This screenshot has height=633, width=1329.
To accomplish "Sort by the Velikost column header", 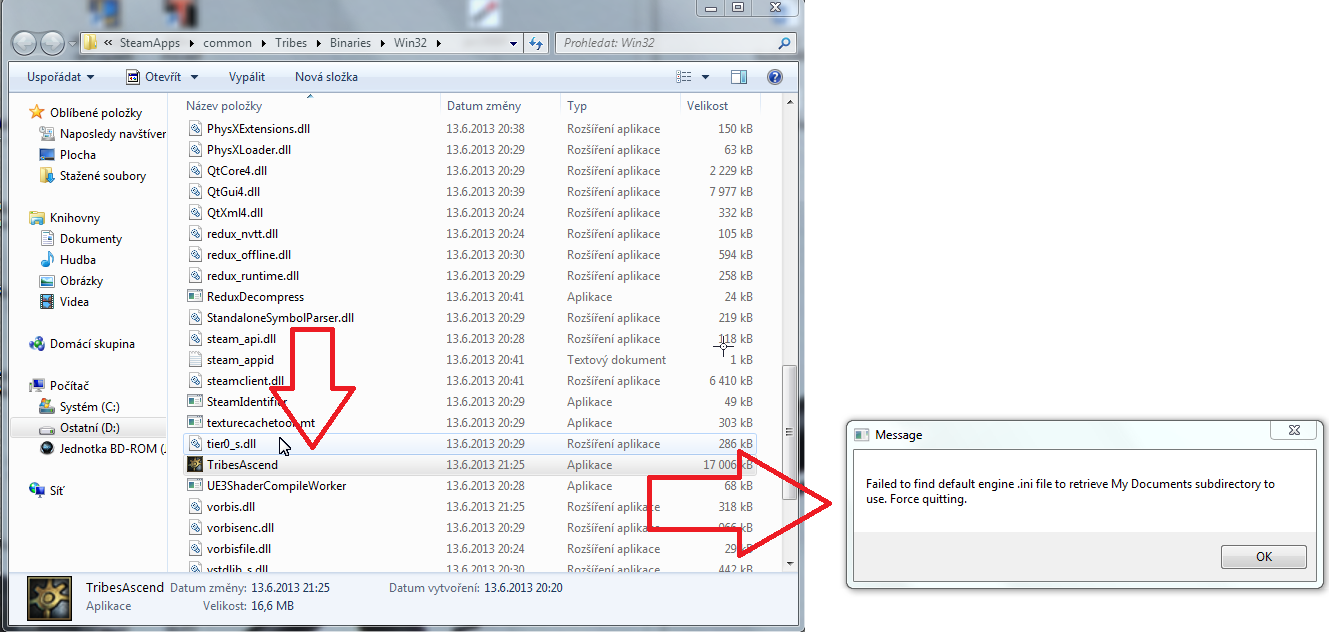I will (721, 105).
